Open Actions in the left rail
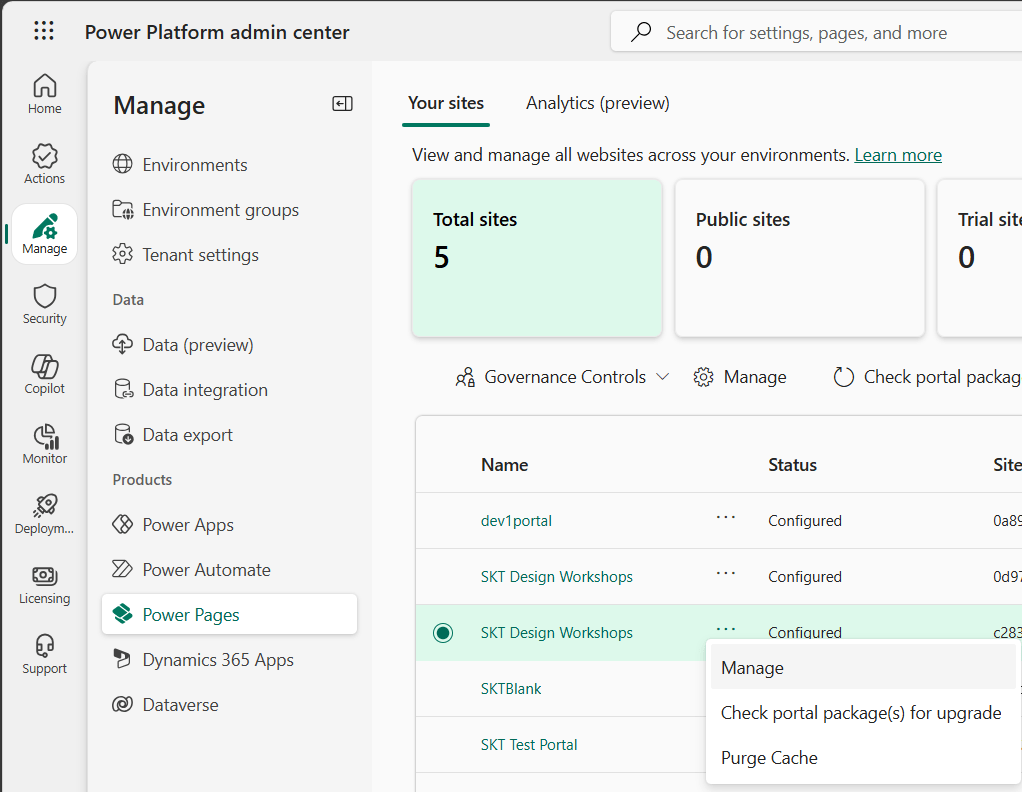1022x792 pixels. click(x=44, y=164)
